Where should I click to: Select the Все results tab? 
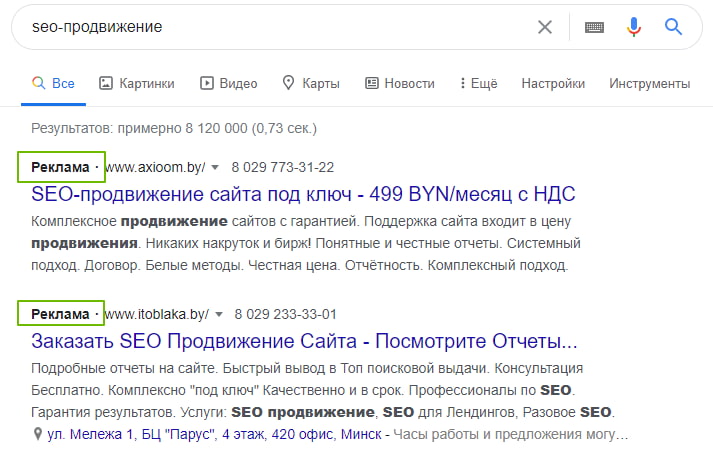tap(53, 83)
